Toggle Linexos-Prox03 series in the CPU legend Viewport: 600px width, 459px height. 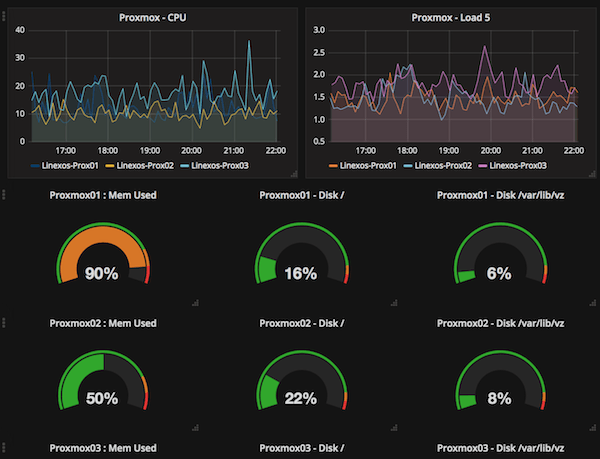click(x=220, y=166)
